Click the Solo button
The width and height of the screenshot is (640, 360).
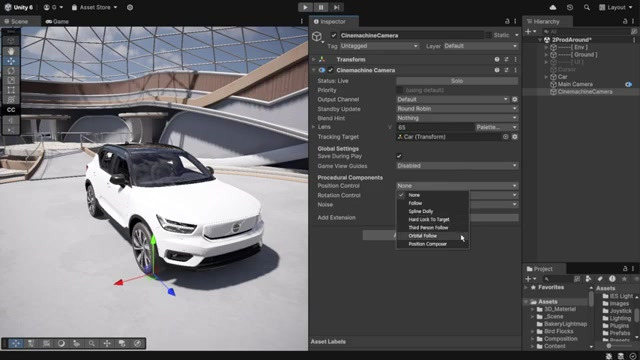(457, 81)
